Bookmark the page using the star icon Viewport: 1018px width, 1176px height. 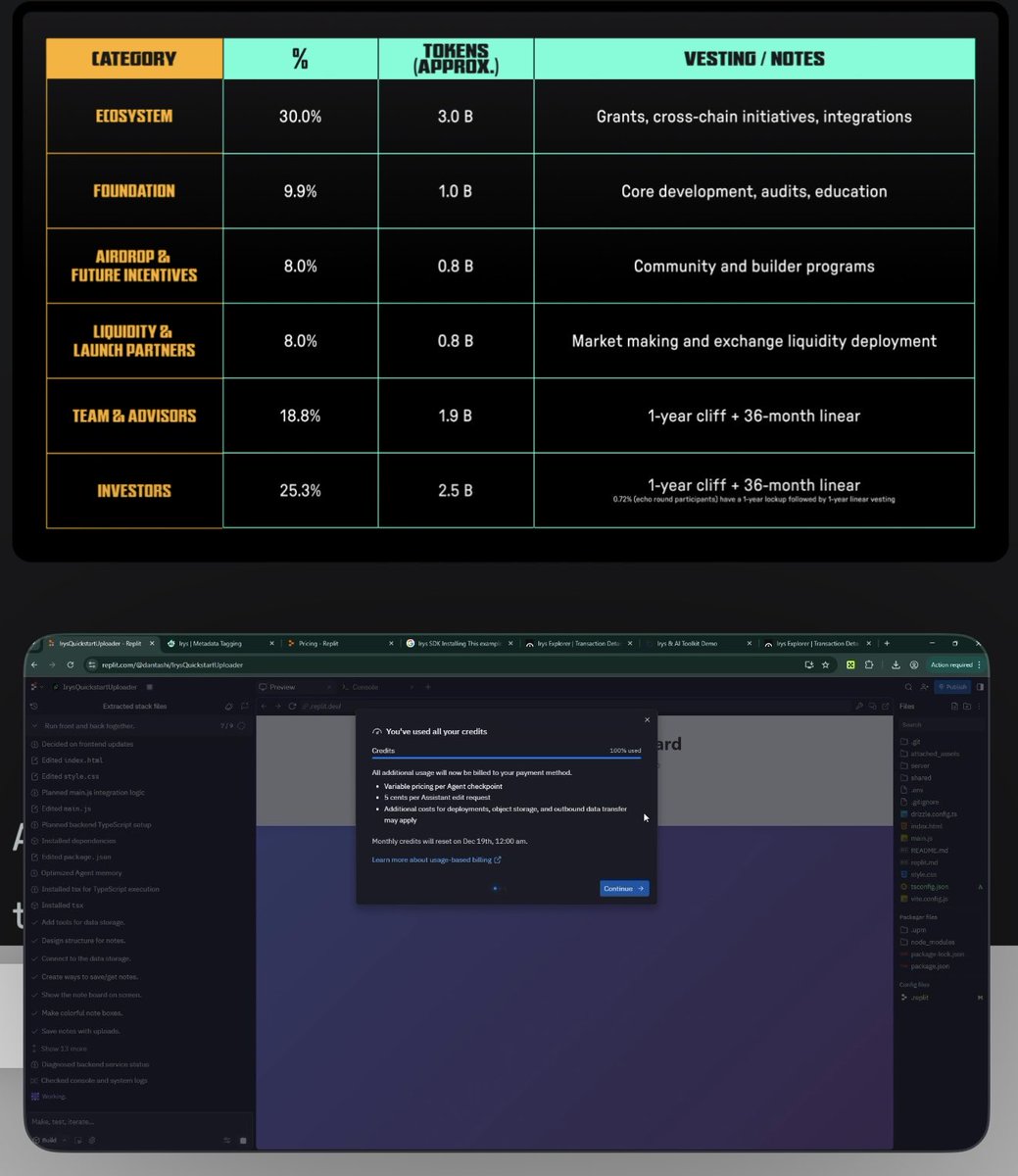click(x=826, y=664)
